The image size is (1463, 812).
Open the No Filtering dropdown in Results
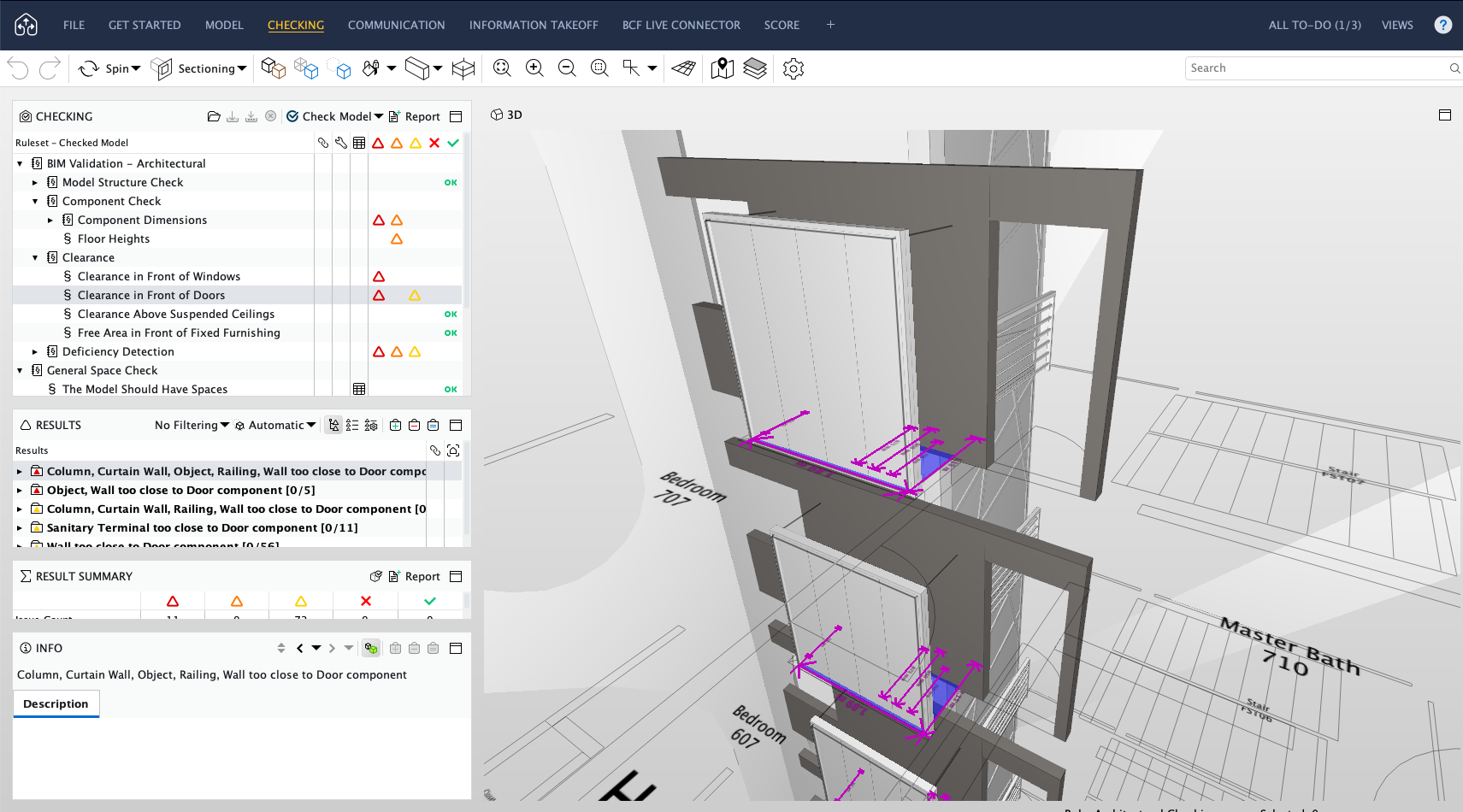tap(192, 425)
